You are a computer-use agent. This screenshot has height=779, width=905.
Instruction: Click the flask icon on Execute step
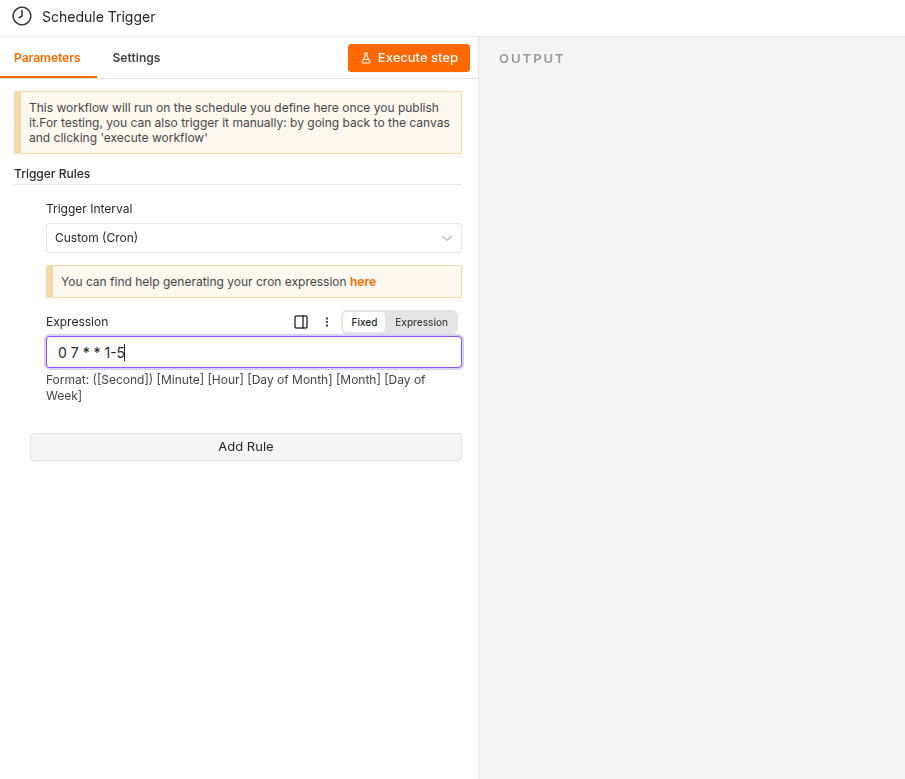point(365,58)
